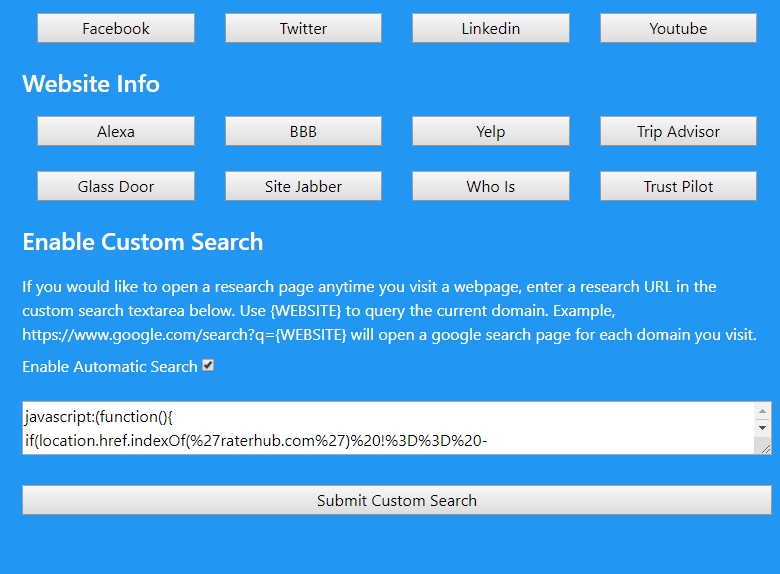
Task: Run the Who Is lookup
Action: coord(490,186)
